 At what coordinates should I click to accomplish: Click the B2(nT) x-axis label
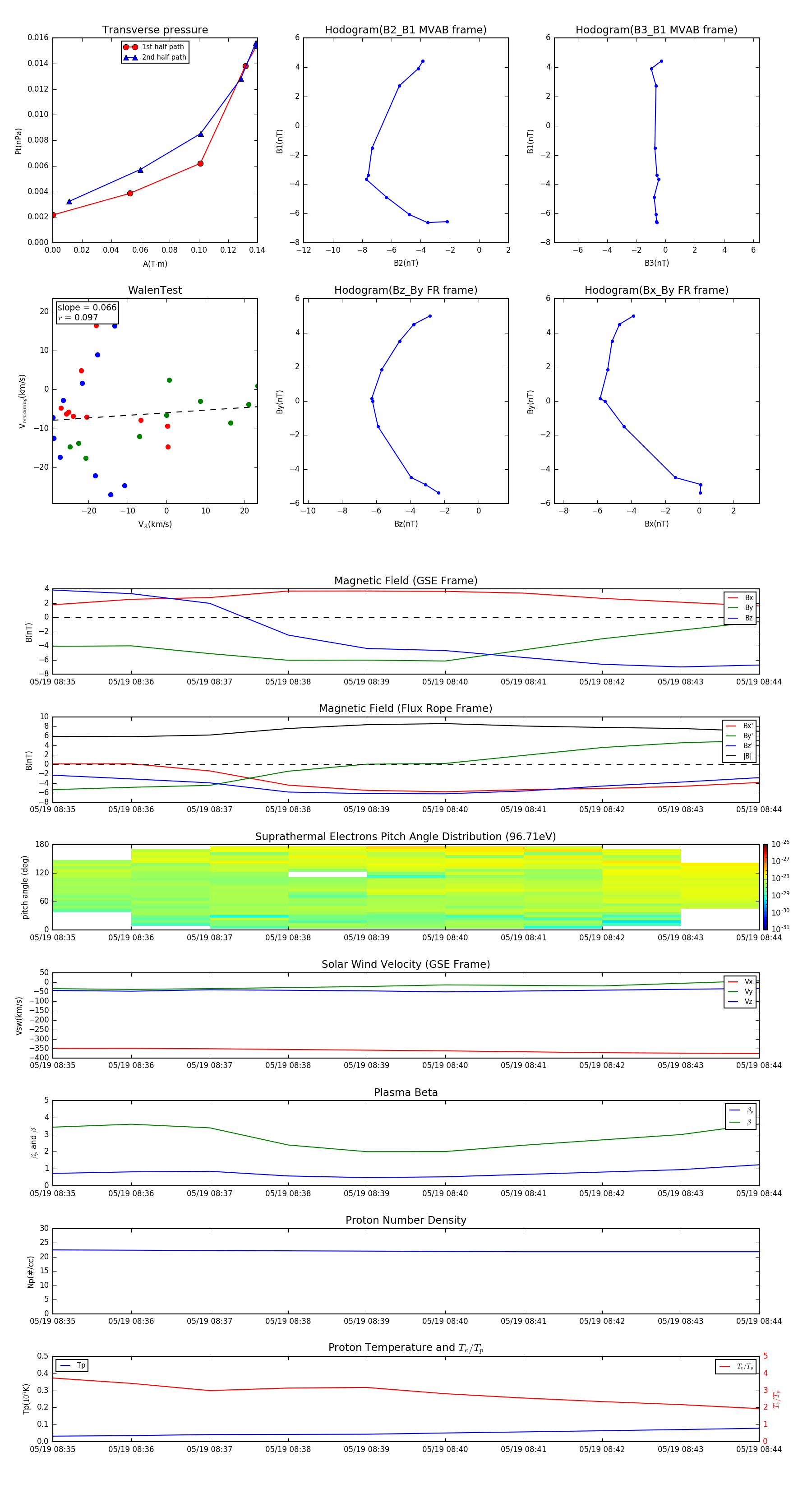406,263
